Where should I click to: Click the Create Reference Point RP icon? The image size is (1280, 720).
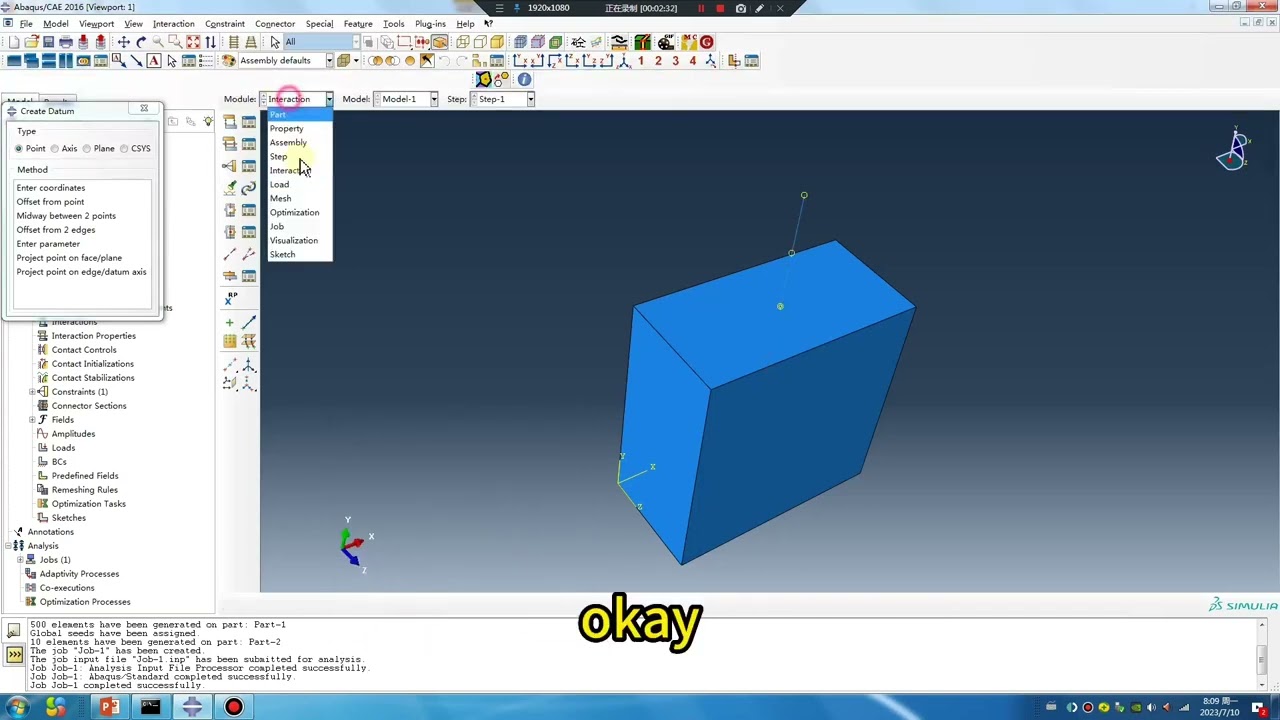[230, 298]
